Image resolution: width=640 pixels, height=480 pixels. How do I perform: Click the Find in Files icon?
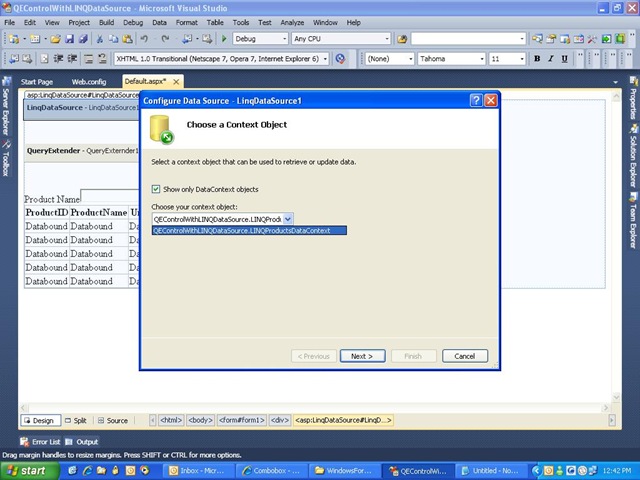click(402, 39)
